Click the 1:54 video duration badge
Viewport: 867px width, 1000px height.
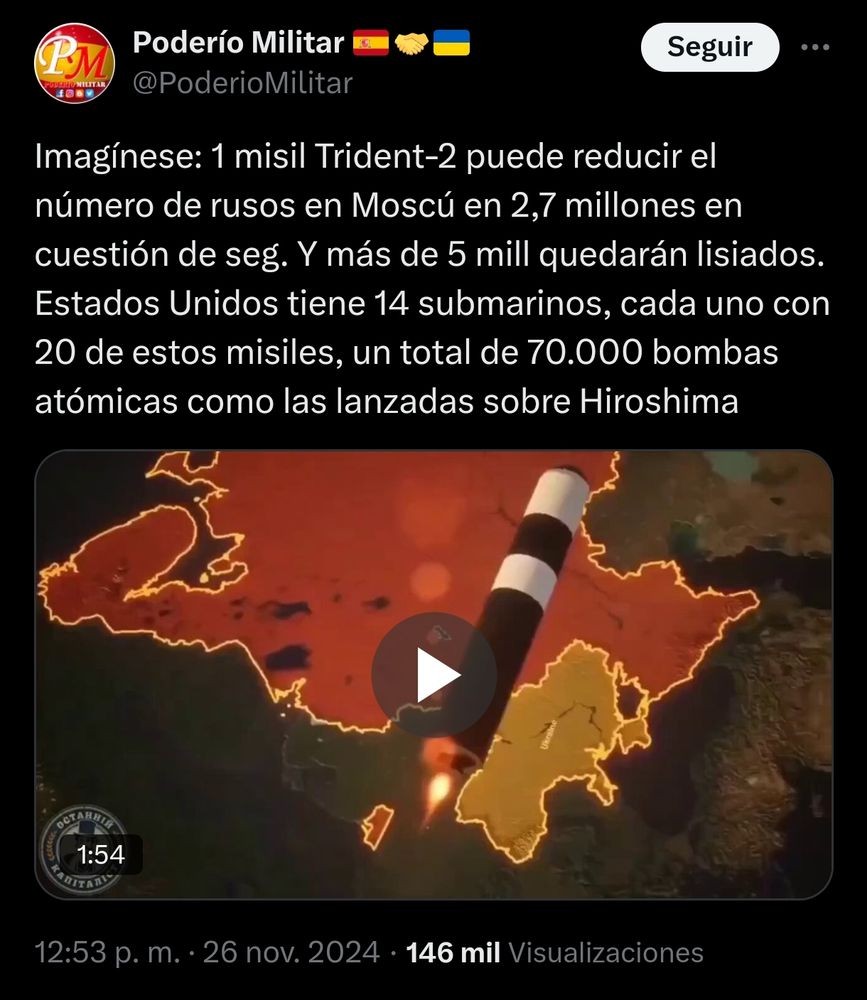click(x=101, y=855)
